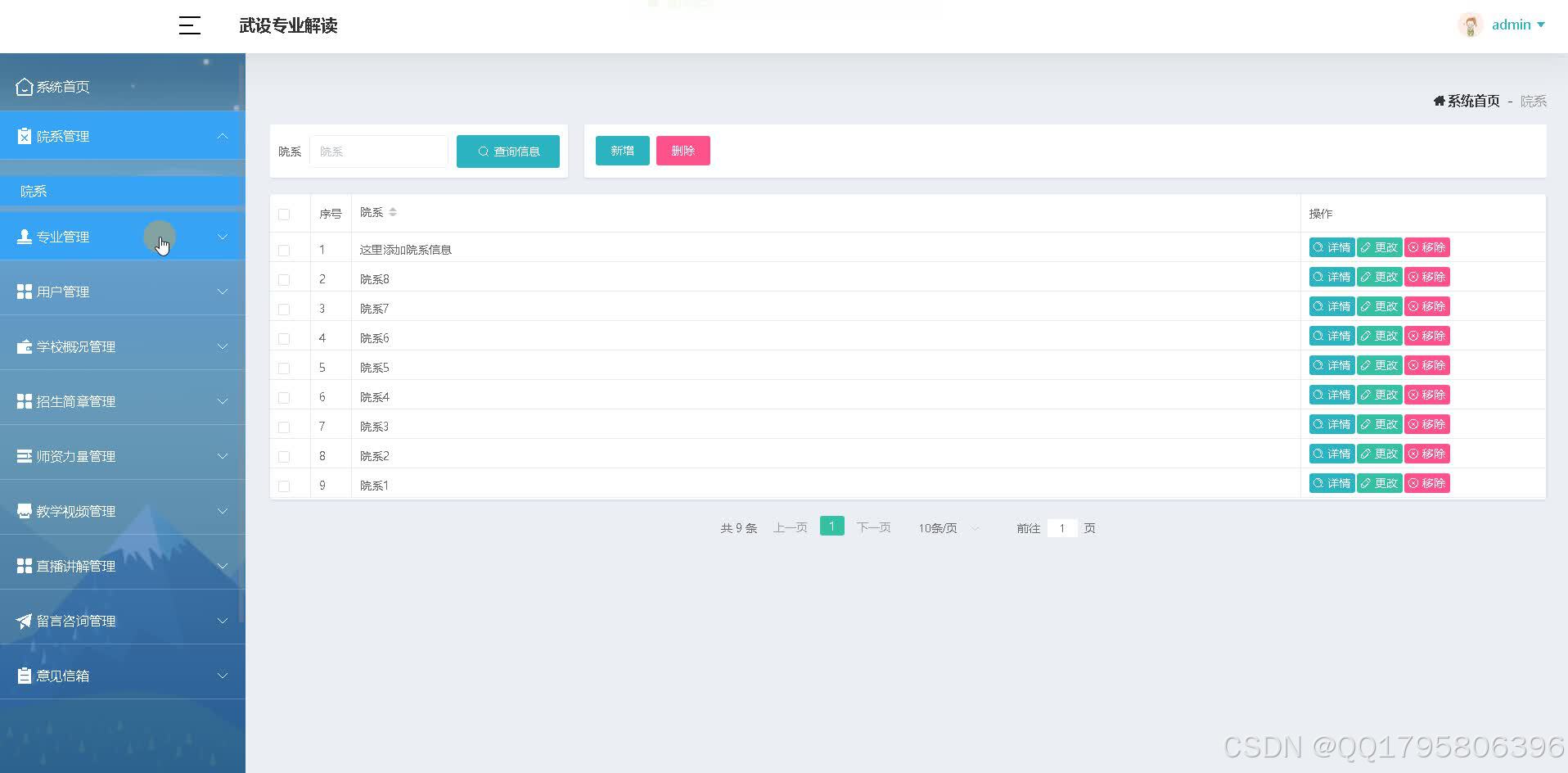1568x773 pixels.
Task: Click 更改 for 院系7 row
Action: click(x=1379, y=306)
